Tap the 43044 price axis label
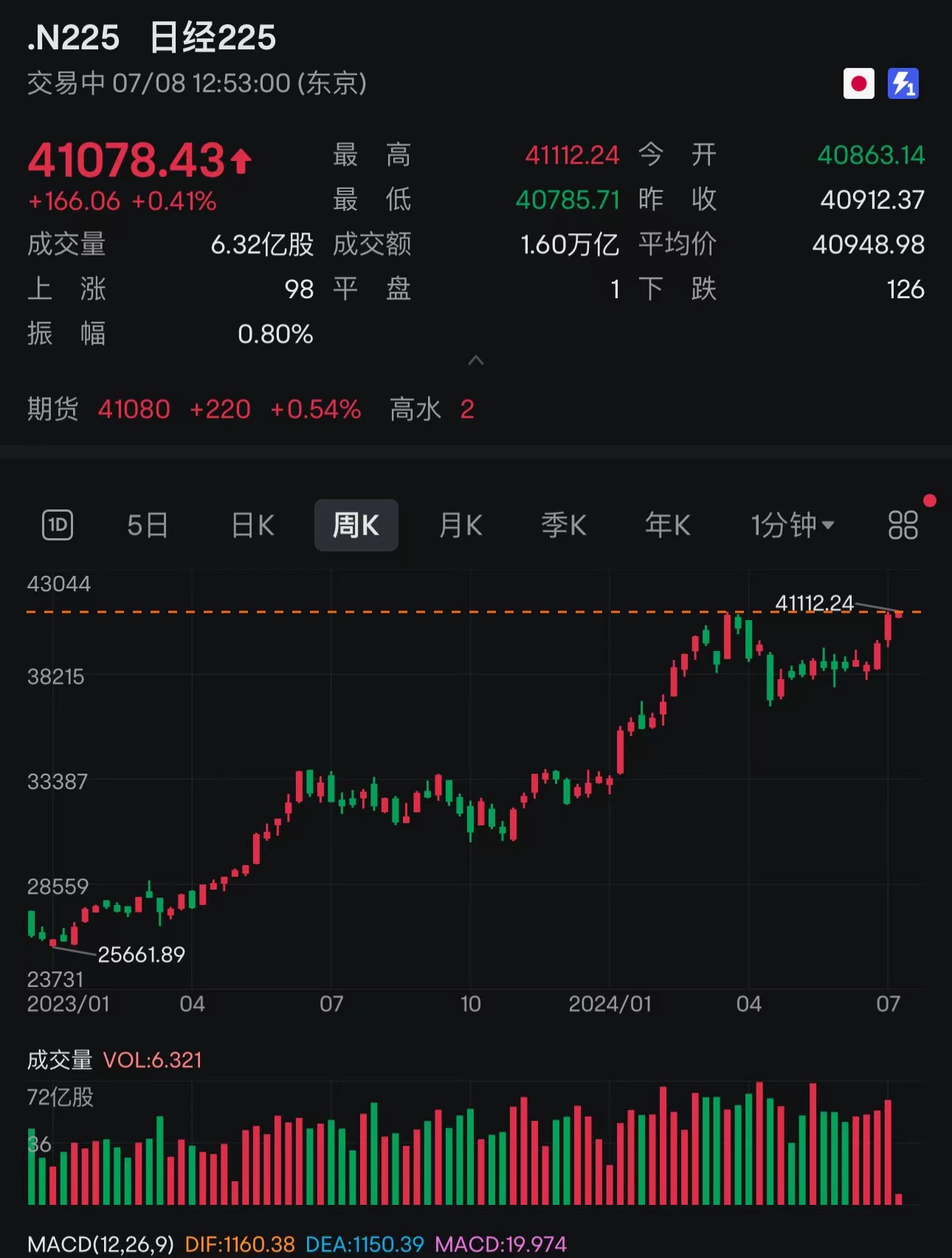The image size is (952, 1258). coord(59,584)
